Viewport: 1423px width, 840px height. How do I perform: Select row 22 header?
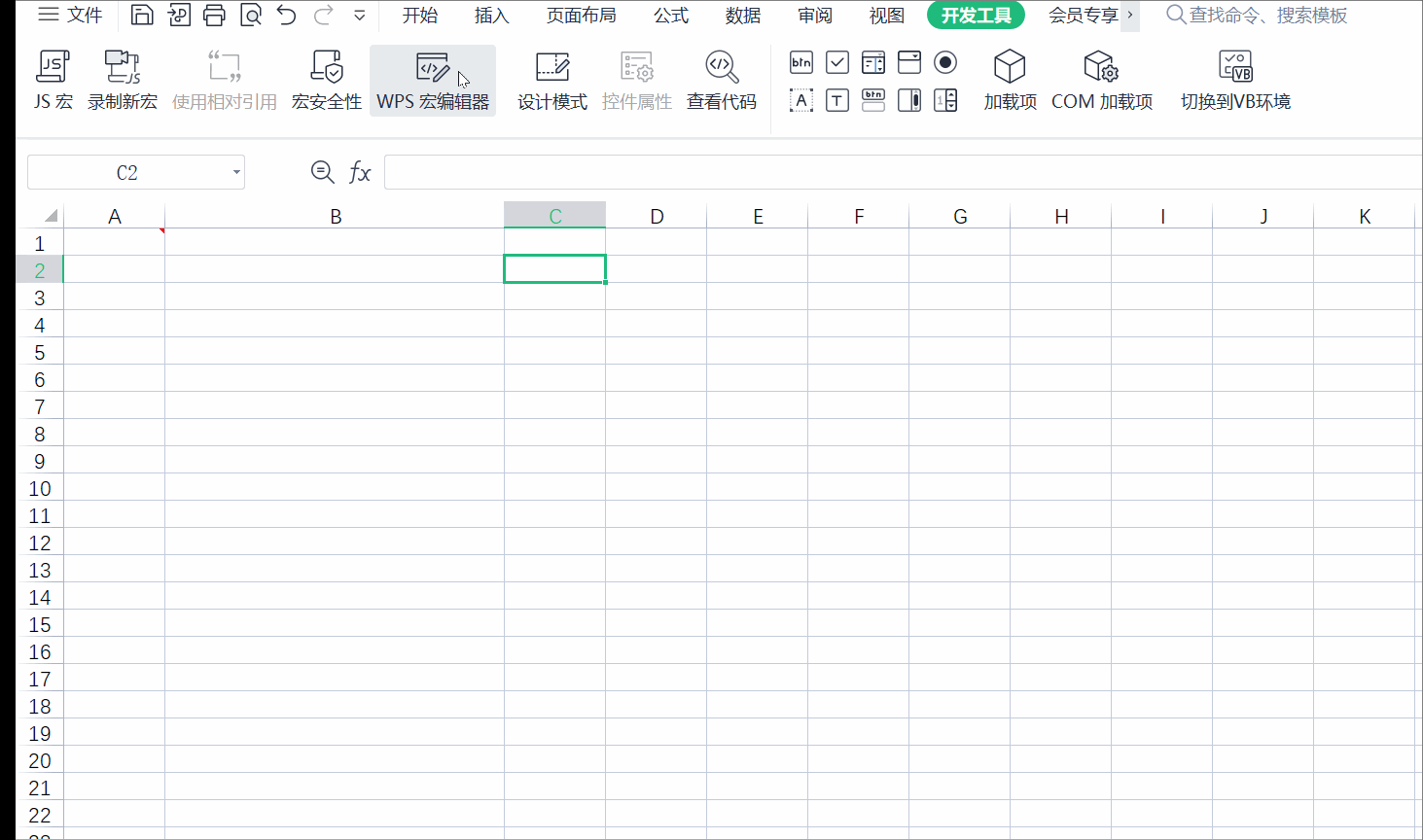coord(40,815)
